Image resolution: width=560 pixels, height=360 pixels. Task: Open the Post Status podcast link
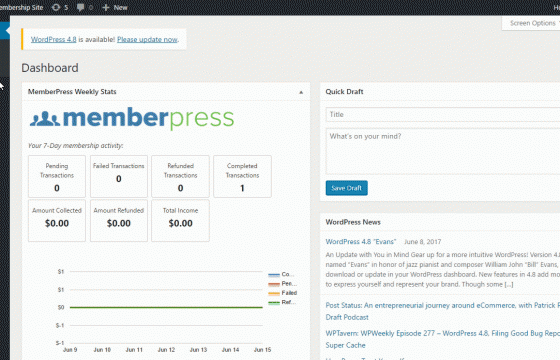(x=442, y=311)
